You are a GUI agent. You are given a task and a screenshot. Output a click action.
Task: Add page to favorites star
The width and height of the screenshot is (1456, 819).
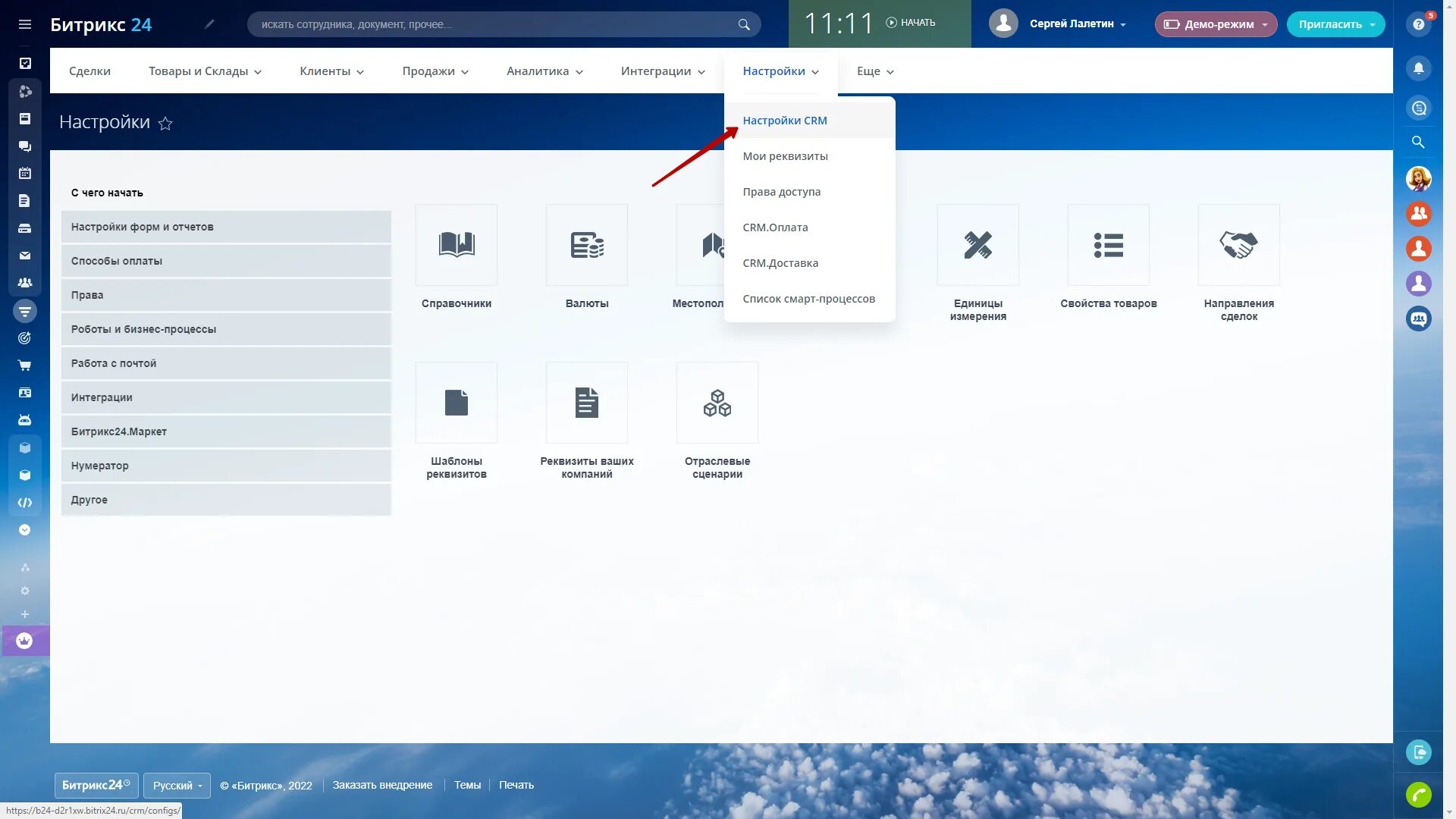[165, 124]
